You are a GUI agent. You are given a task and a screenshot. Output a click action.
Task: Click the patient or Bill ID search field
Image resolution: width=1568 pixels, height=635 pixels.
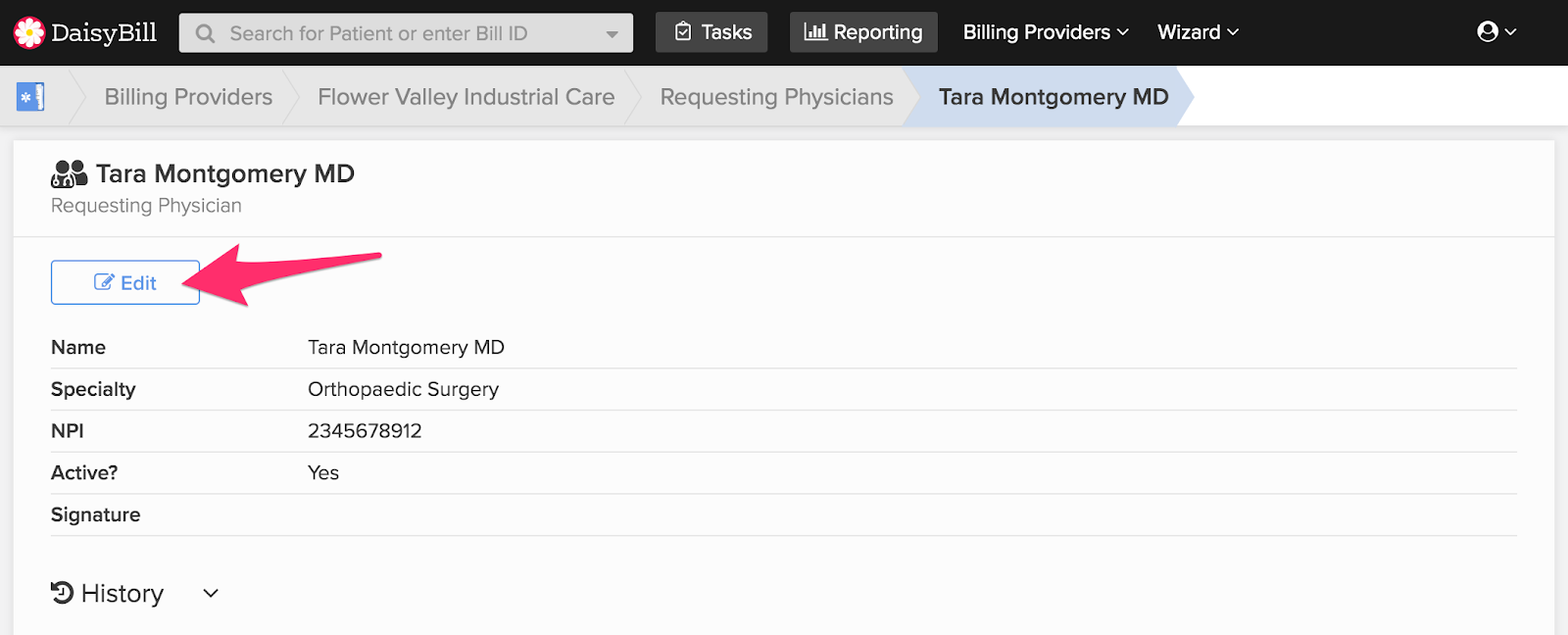392,33
